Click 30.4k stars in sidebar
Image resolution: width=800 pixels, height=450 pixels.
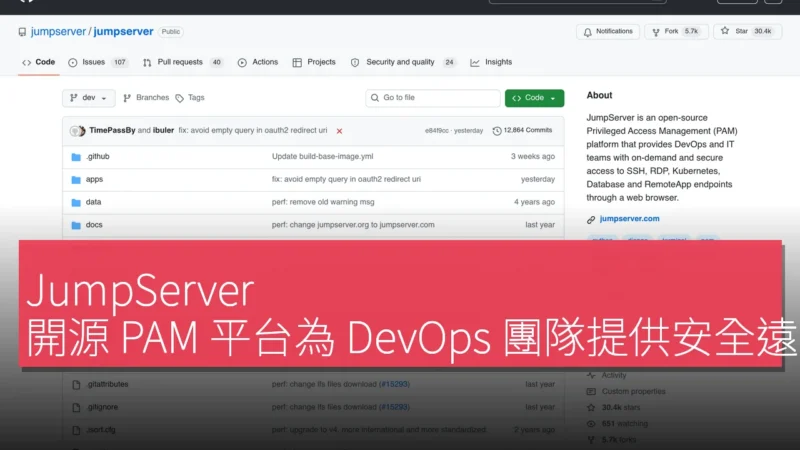pos(620,408)
